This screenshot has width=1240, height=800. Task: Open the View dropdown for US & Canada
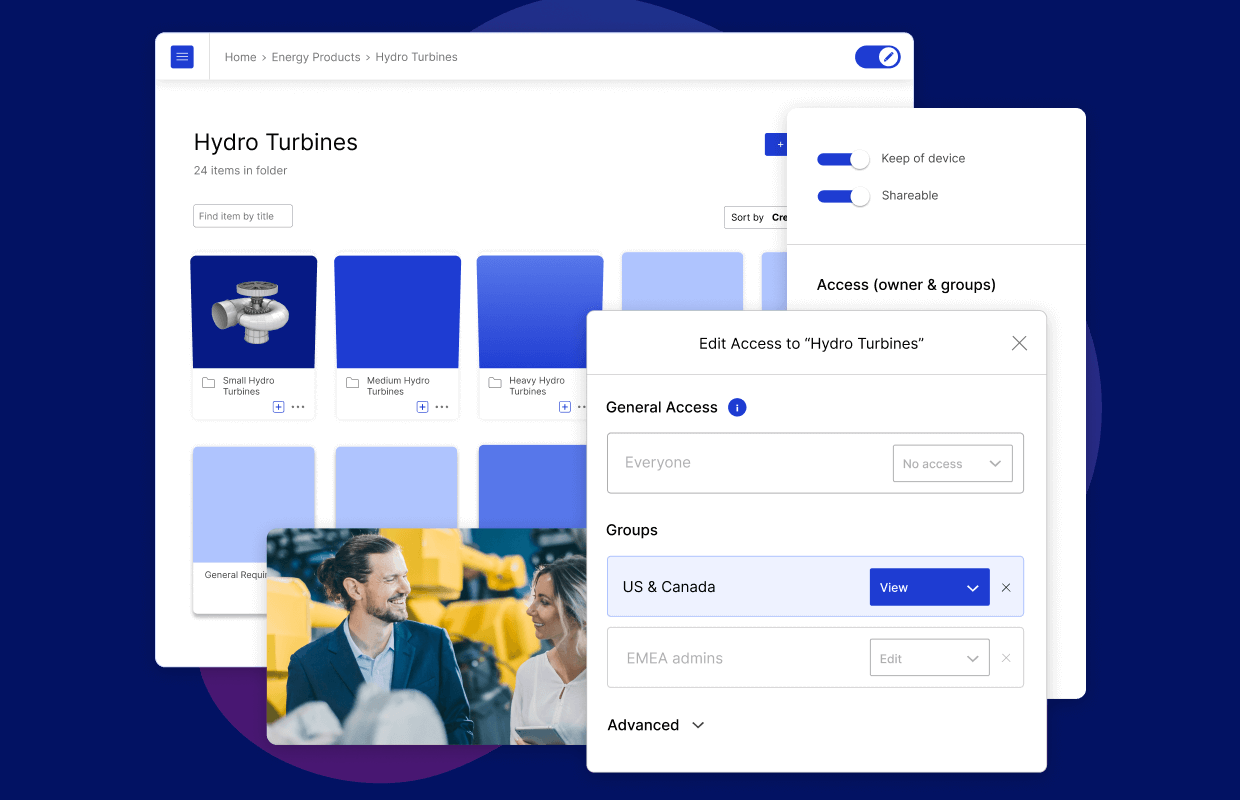pyautogui.click(x=929, y=587)
